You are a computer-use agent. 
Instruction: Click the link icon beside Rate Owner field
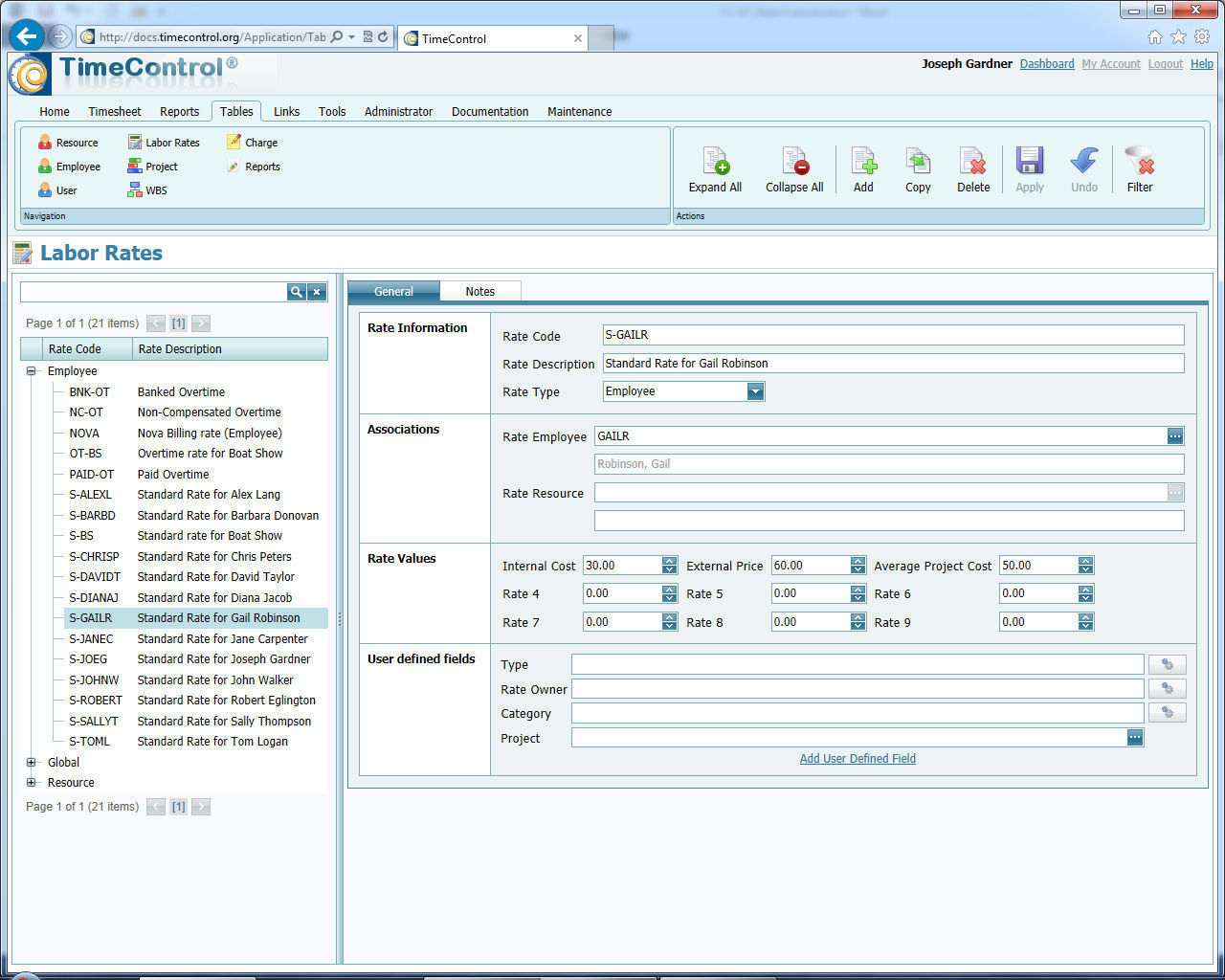(1168, 688)
